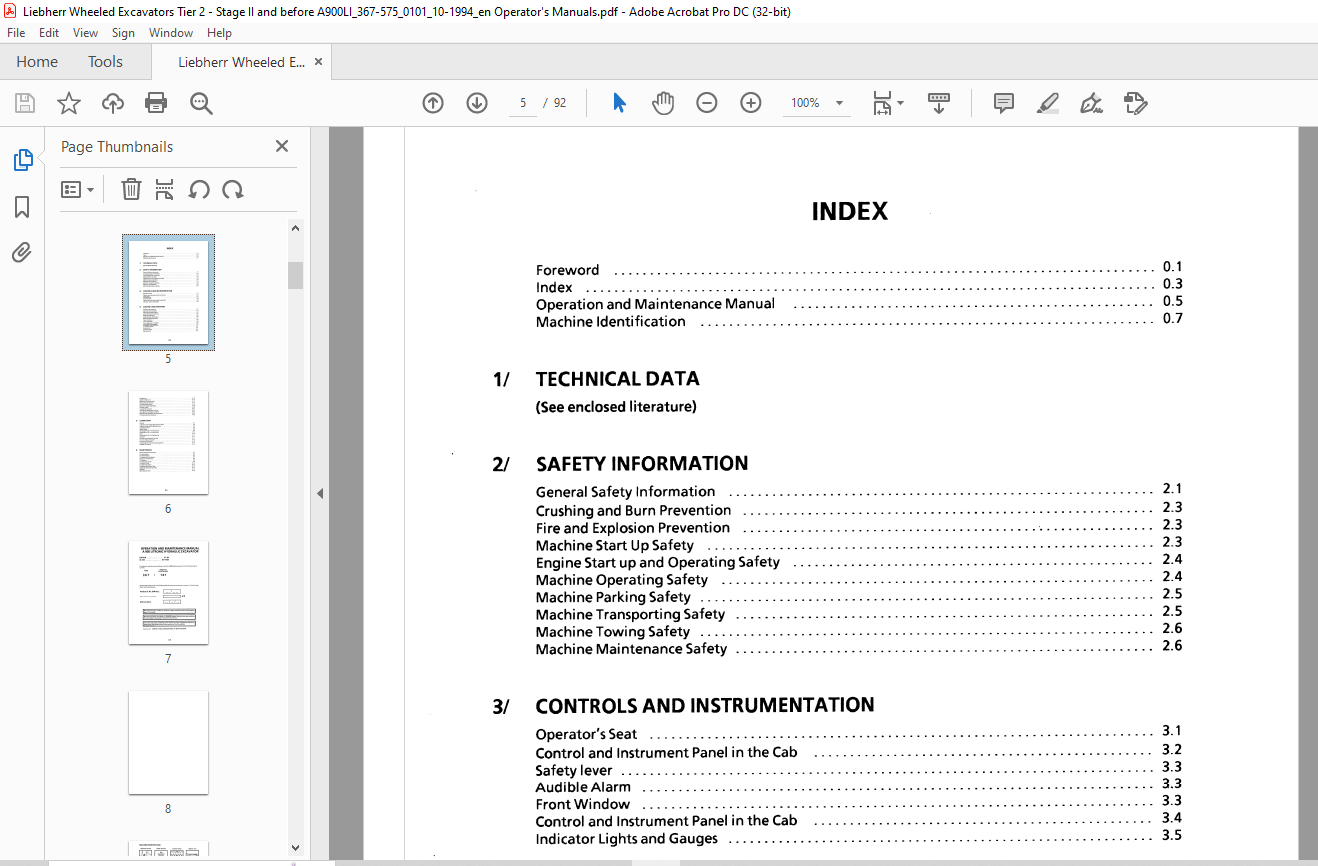The image size is (1318, 866).
Task: Click the send for signature icon
Action: [x=1135, y=103]
